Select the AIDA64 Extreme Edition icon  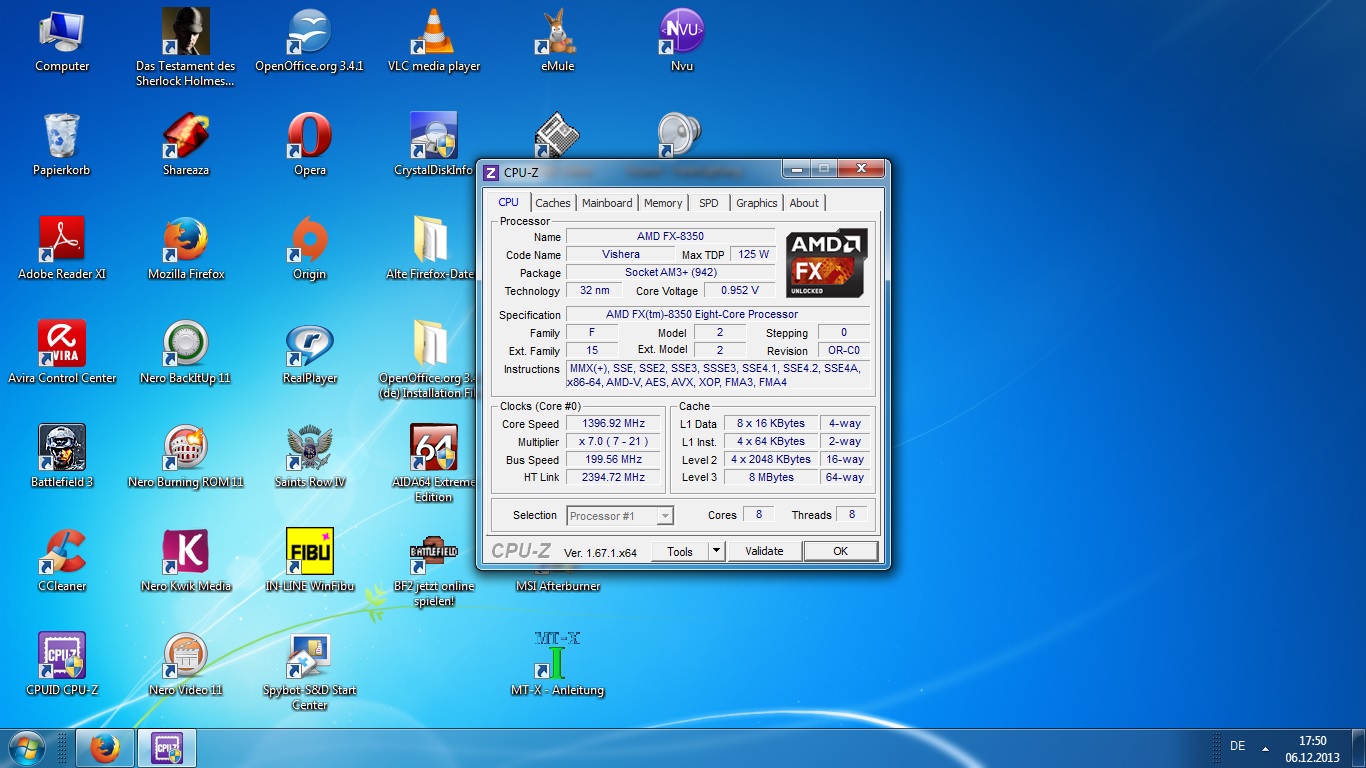click(434, 464)
